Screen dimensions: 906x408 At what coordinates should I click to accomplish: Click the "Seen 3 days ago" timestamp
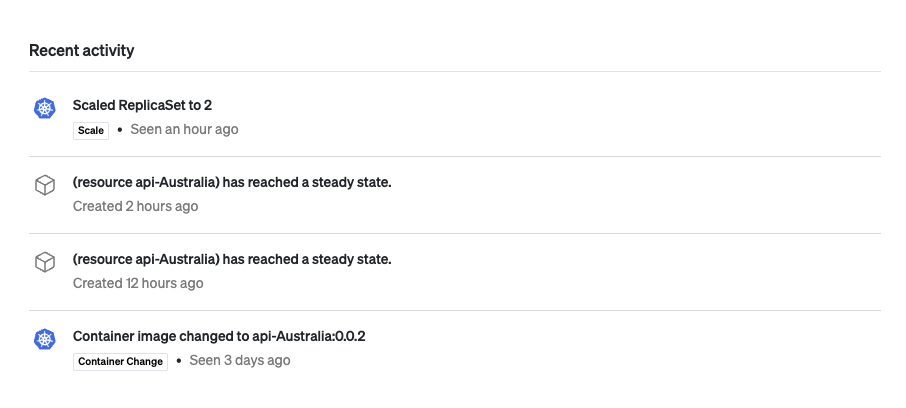coord(240,360)
